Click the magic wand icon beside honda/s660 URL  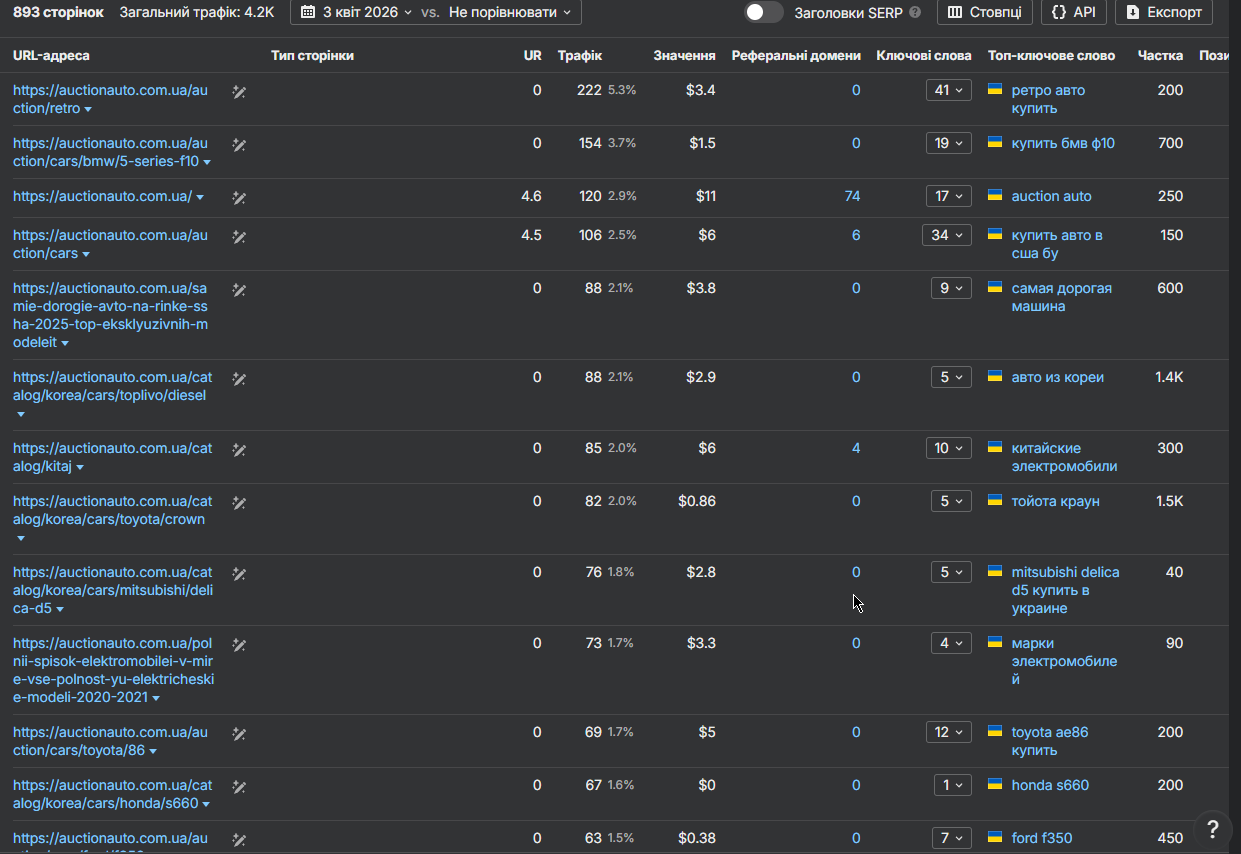(239, 787)
